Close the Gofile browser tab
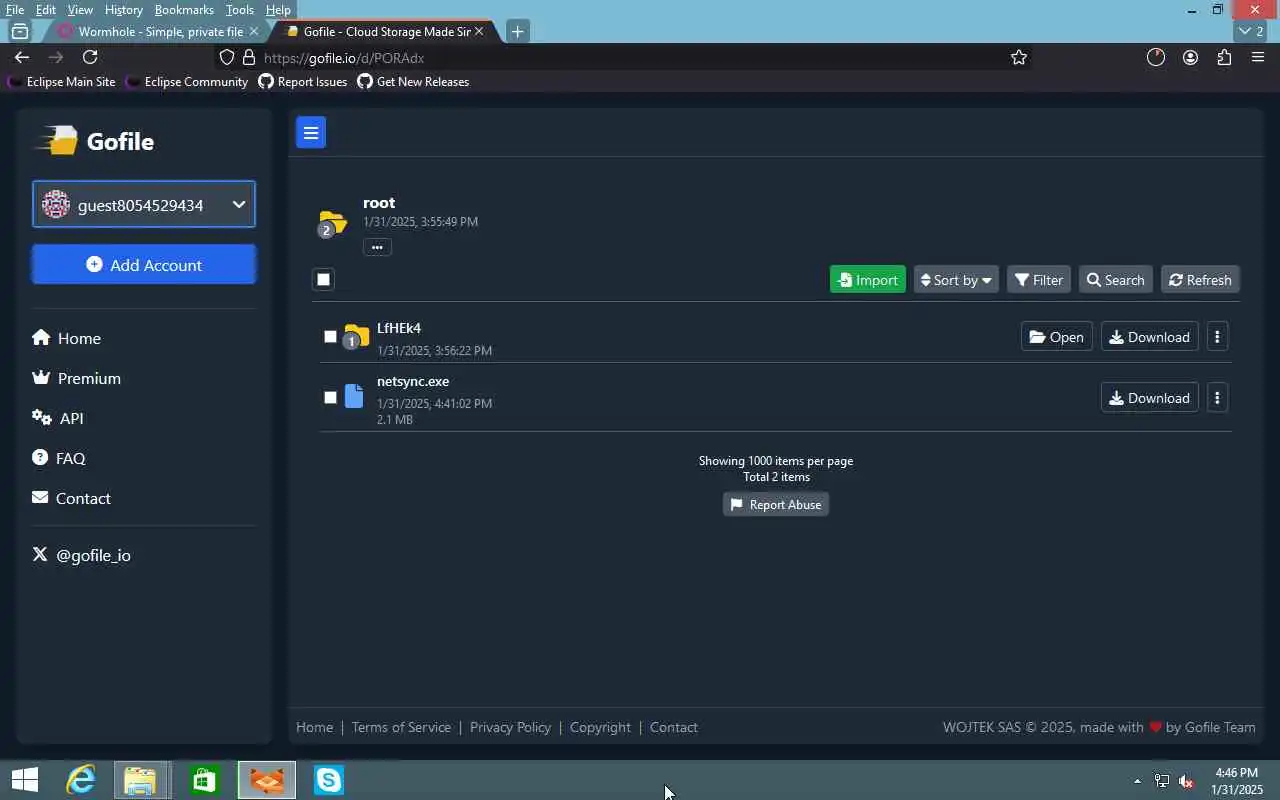The image size is (1280, 800). (479, 32)
